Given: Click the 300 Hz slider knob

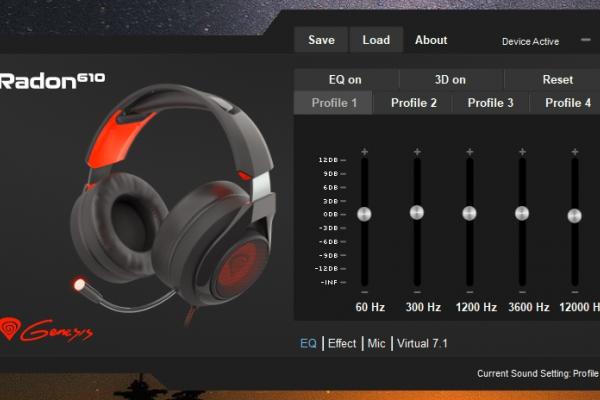Looking at the screenshot, I should pyautogui.click(x=417, y=212).
